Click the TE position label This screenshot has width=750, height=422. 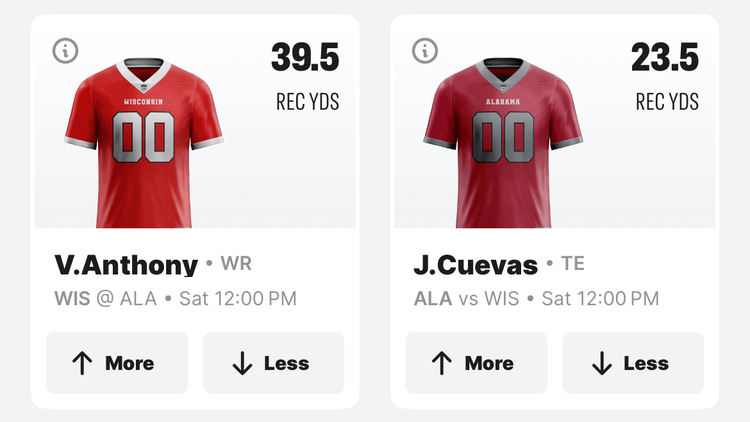click(573, 264)
